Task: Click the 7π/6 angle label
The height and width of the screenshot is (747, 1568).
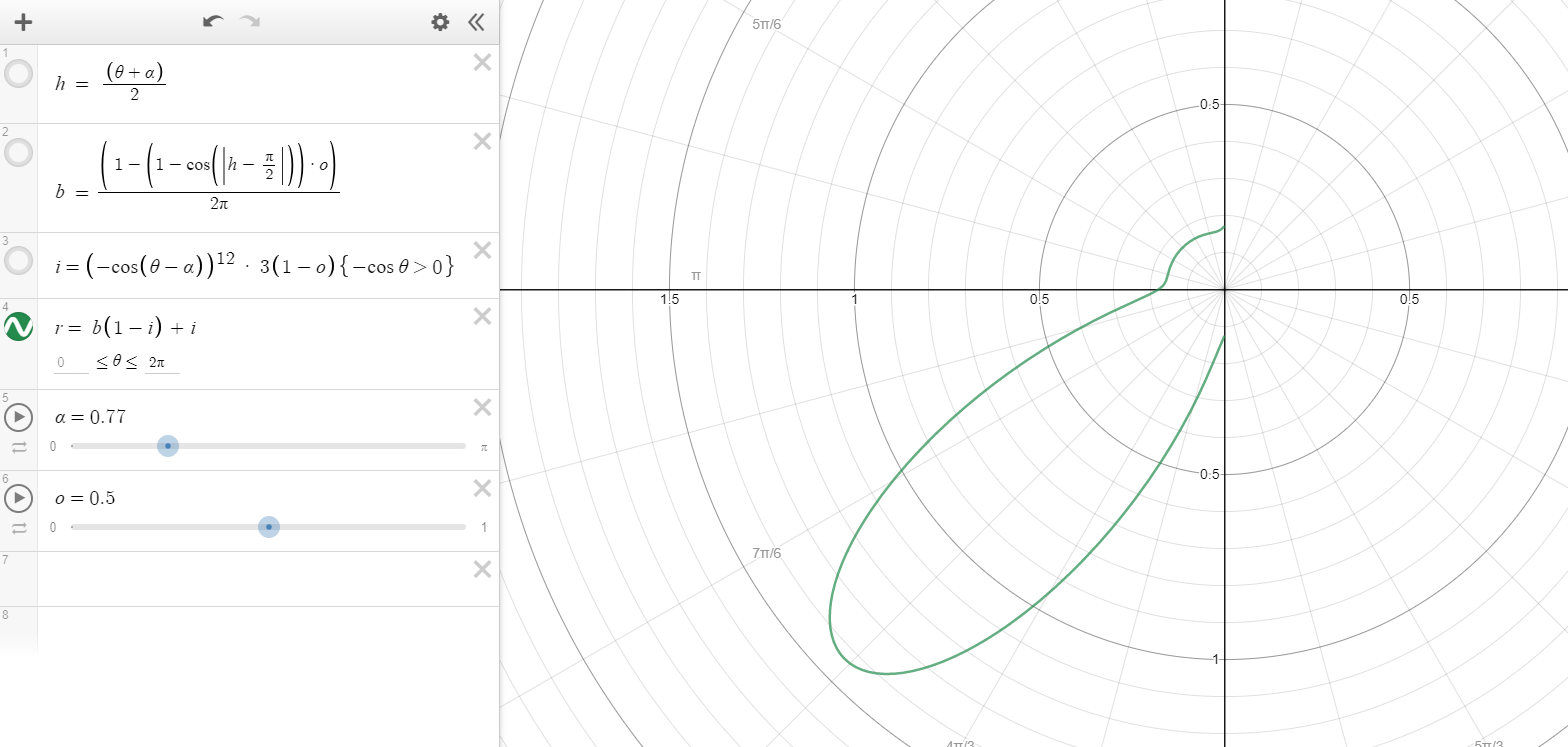Action: 766,553
